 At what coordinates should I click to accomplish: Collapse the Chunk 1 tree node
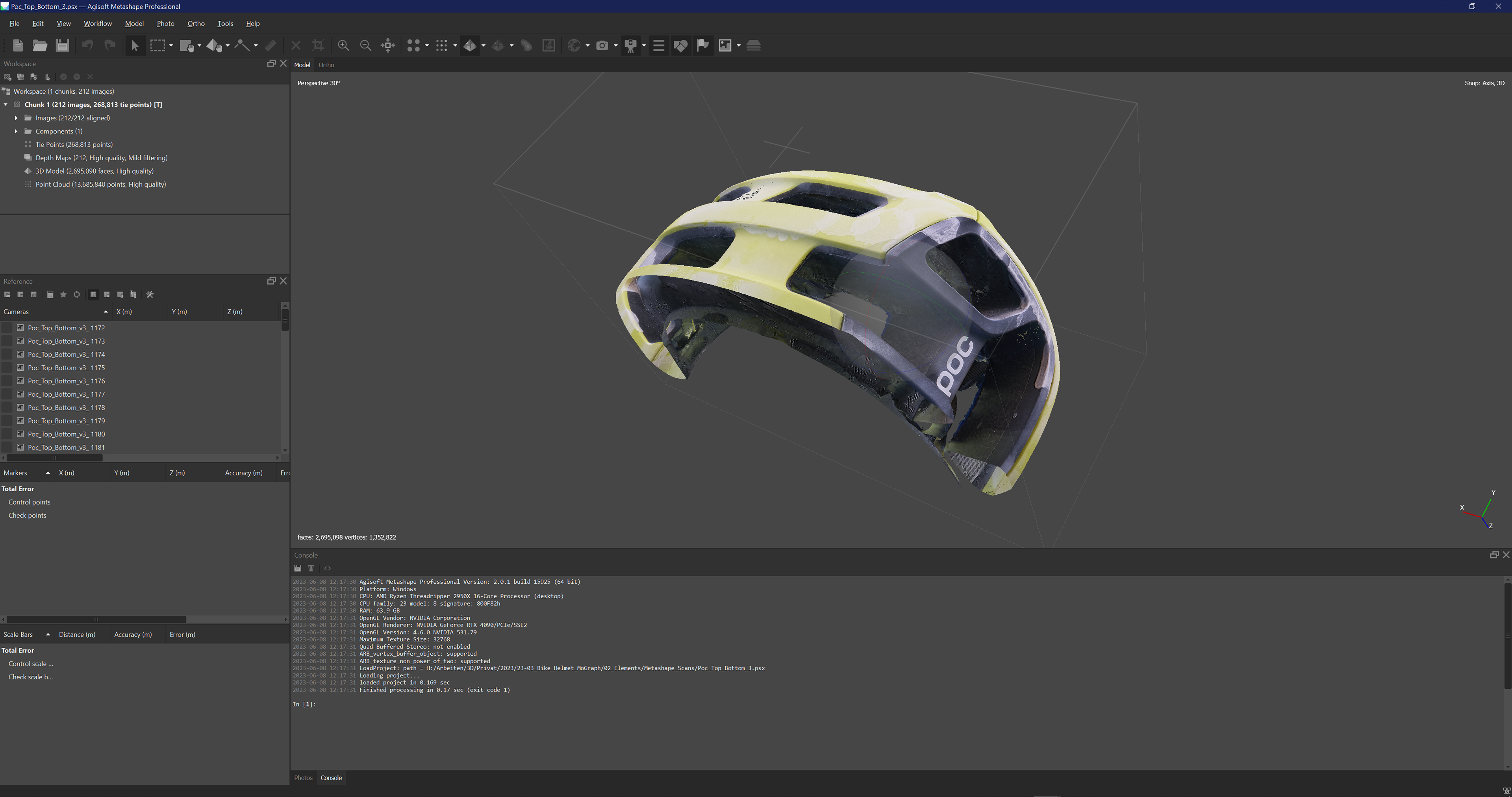tap(6, 104)
